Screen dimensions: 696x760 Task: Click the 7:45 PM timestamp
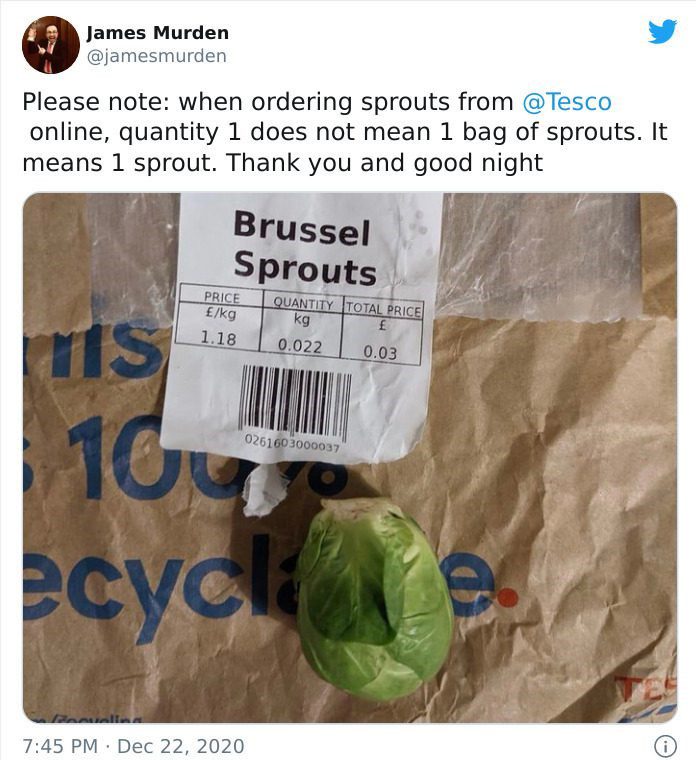(x=61, y=745)
